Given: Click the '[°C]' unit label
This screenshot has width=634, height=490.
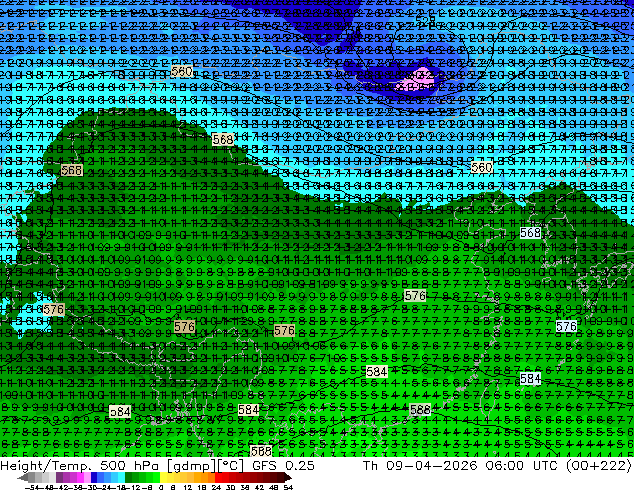Looking at the screenshot, I should click(x=230, y=466).
